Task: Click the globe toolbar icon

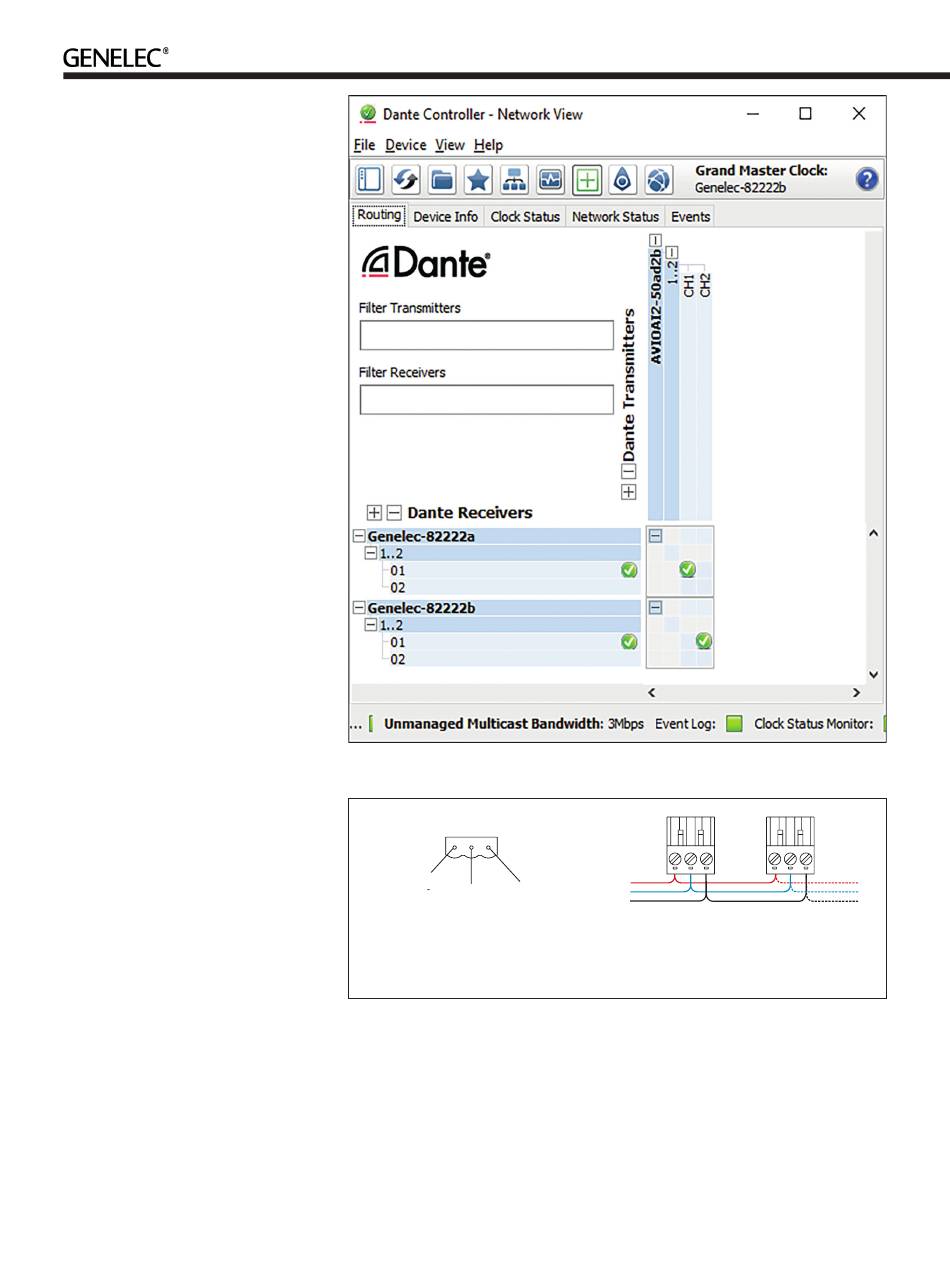Action: [x=657, y=180]
